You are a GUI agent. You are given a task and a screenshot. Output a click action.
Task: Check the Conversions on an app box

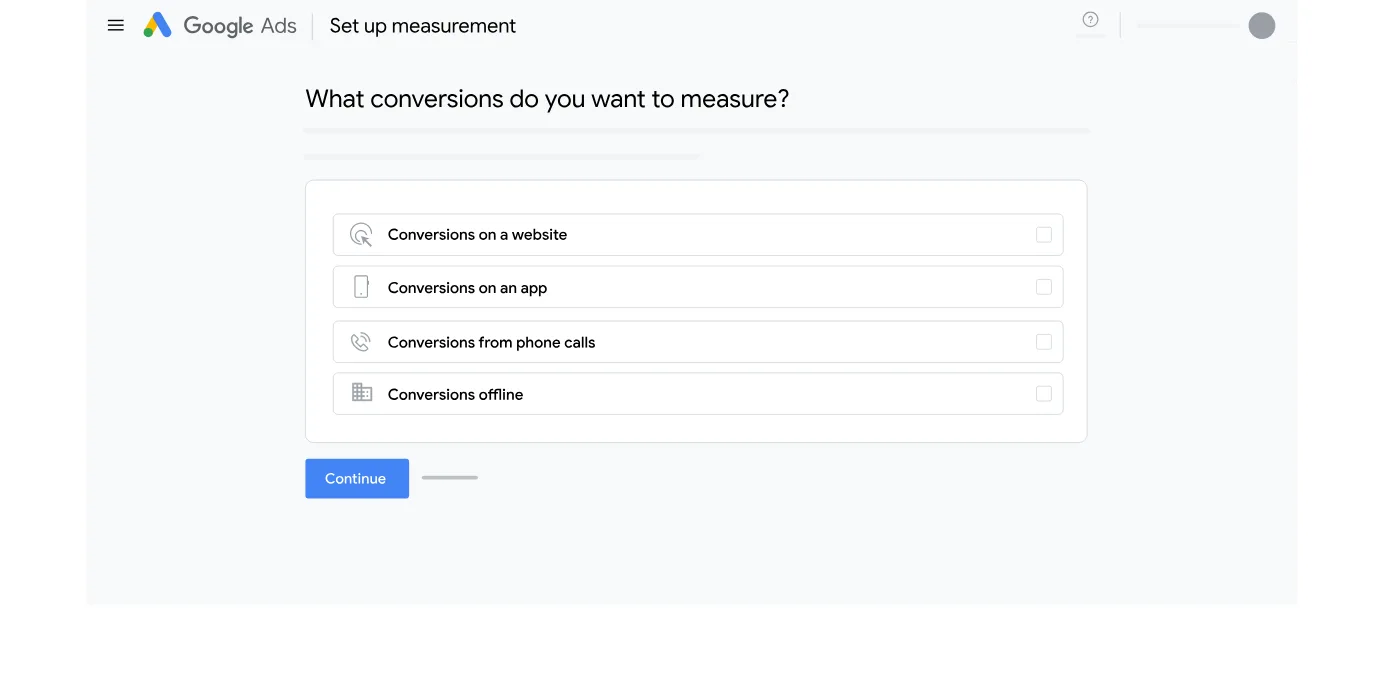pos(1044,287)
